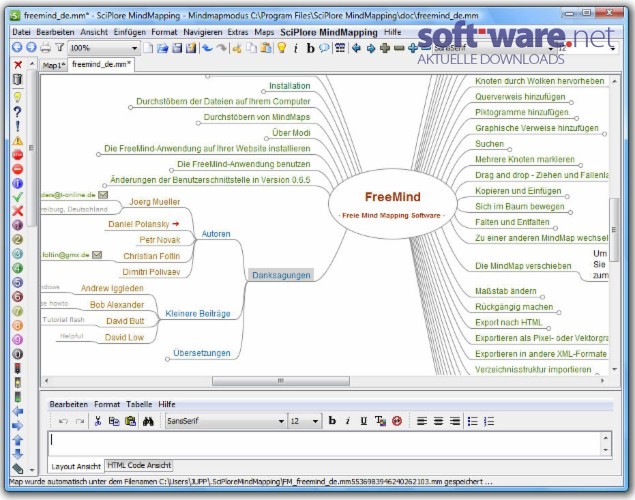Image resolution: width=635 pixels, height=500 pixels.
Task: Expand the Übersetzungen node
Action: pyautogui.click(x=167, y=359)
